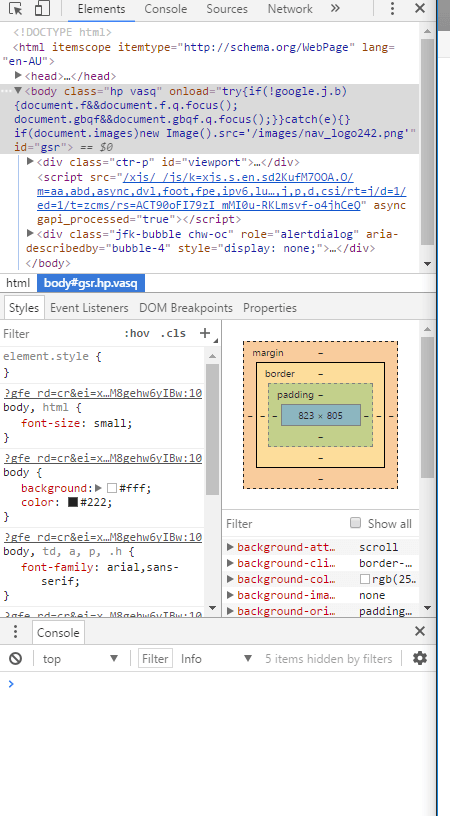Activate the inspect element picker icon
Viewport: 450px width, 816px height.
16,9
